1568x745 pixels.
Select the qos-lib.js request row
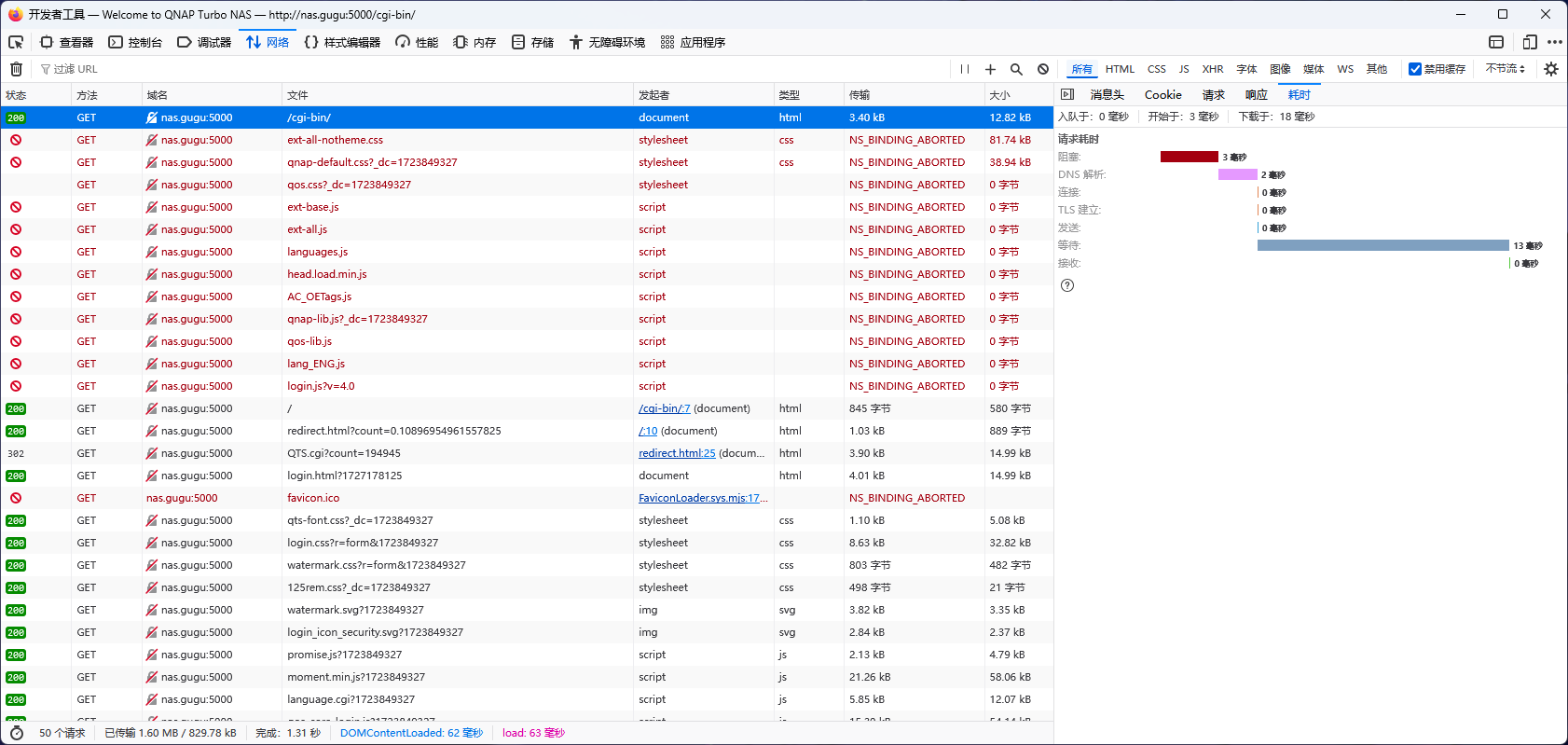(x=527, y=341)
